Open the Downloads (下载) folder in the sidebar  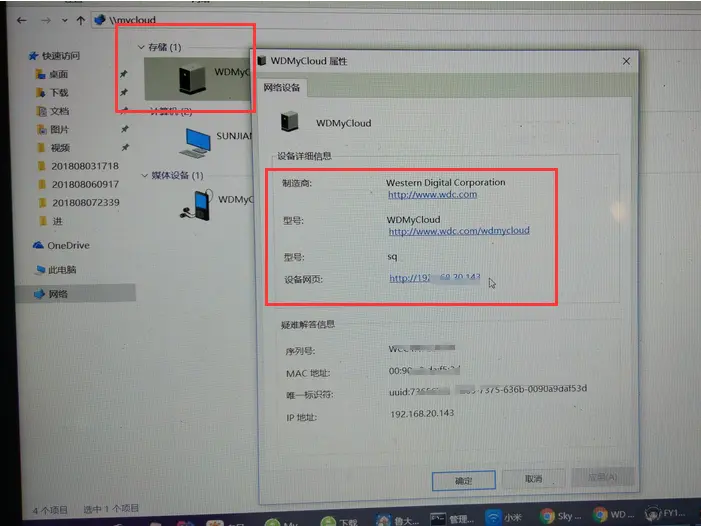click(x=52, y=93)
